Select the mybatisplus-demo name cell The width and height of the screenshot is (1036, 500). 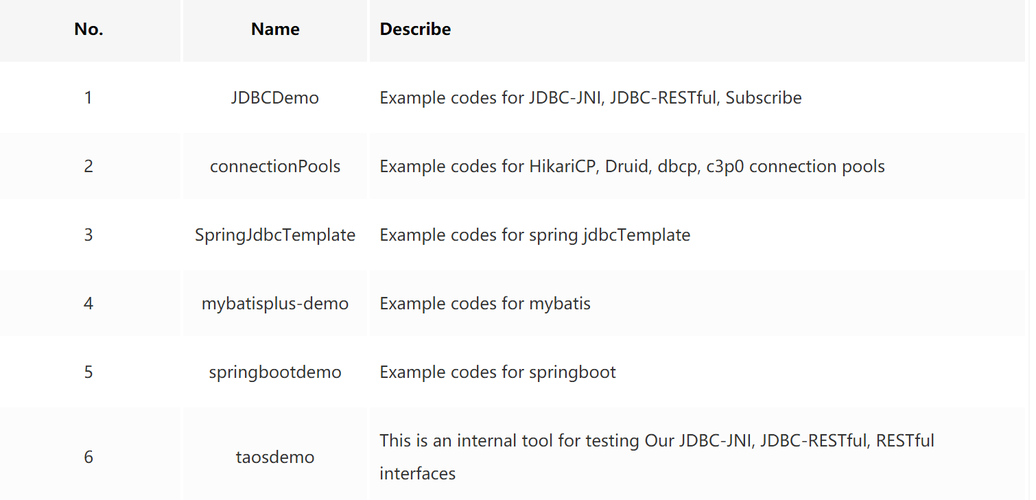[275, 304]
